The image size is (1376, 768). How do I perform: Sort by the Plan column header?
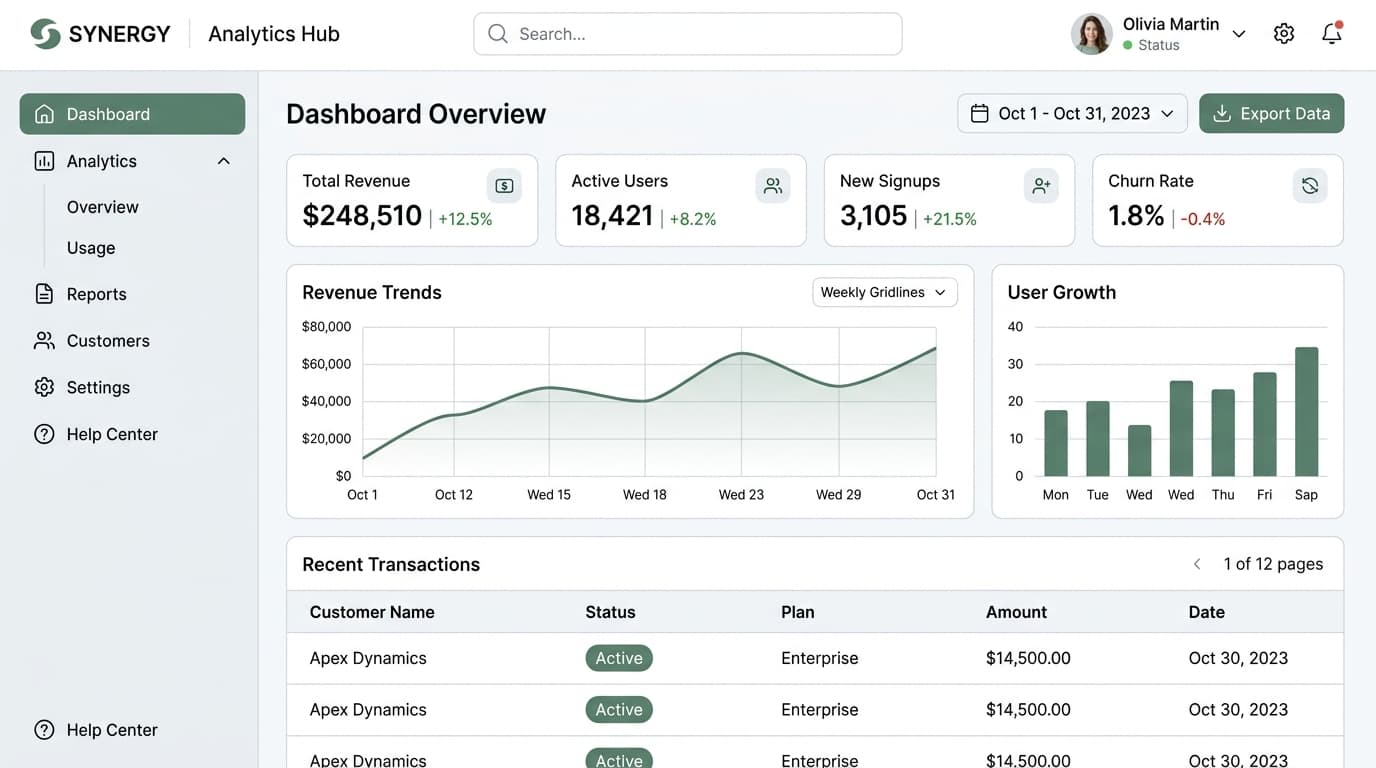(798, 612)
